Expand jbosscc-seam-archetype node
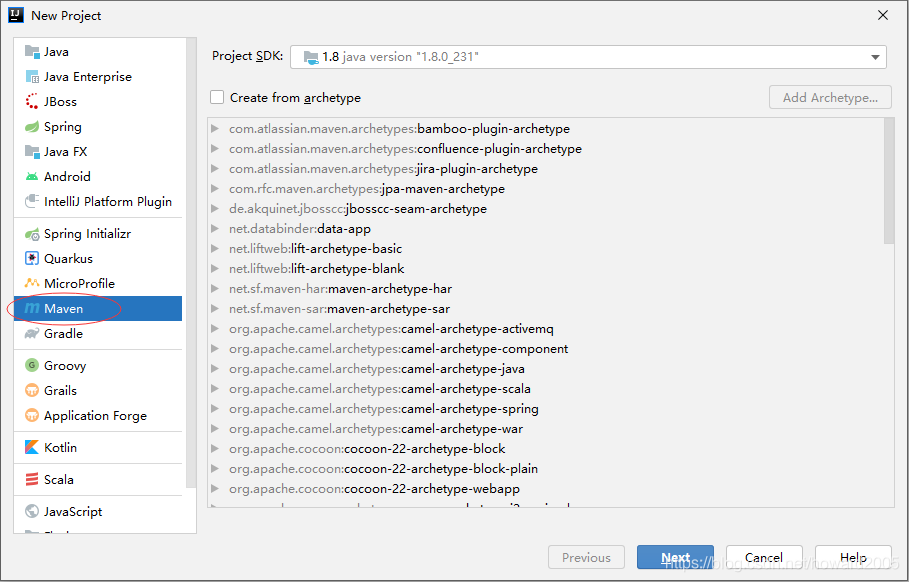 pyautogui.click(x=215, y=209)
